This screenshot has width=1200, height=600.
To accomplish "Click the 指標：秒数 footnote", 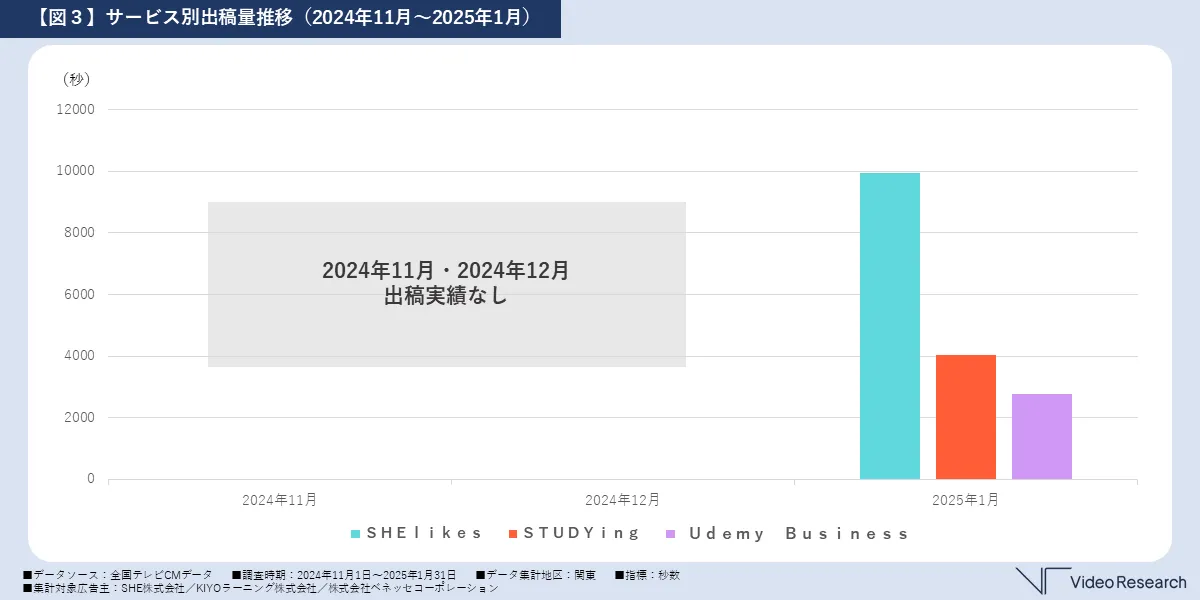I will (647, 575).
